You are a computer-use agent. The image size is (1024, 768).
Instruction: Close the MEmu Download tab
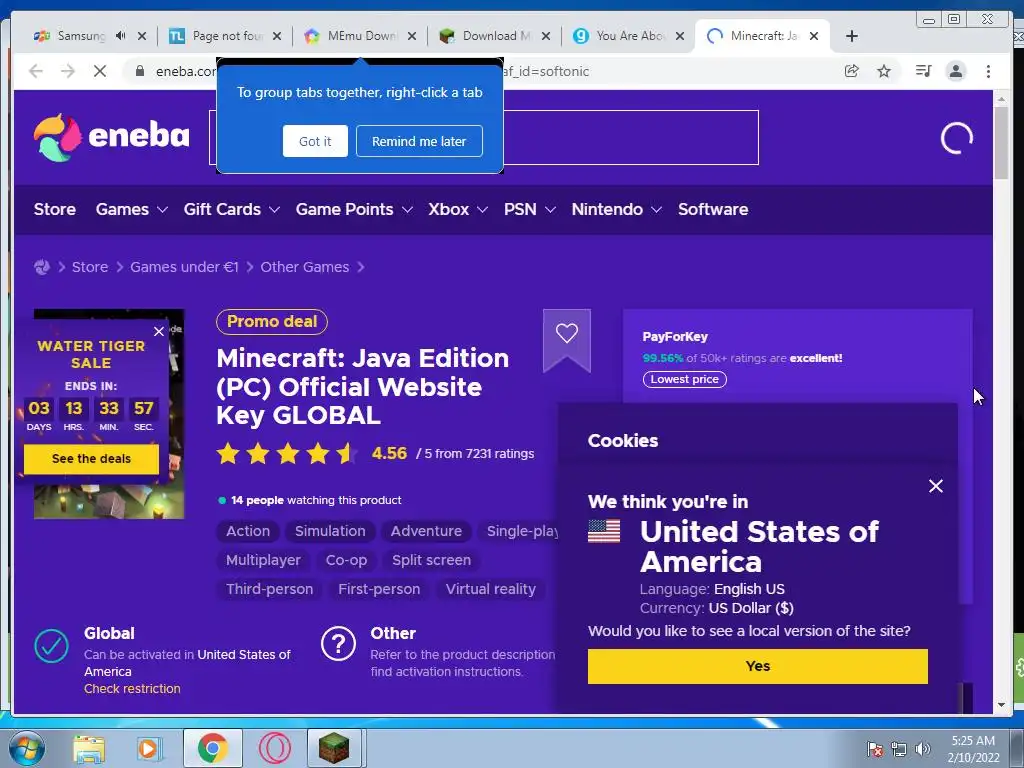point(412,36)
